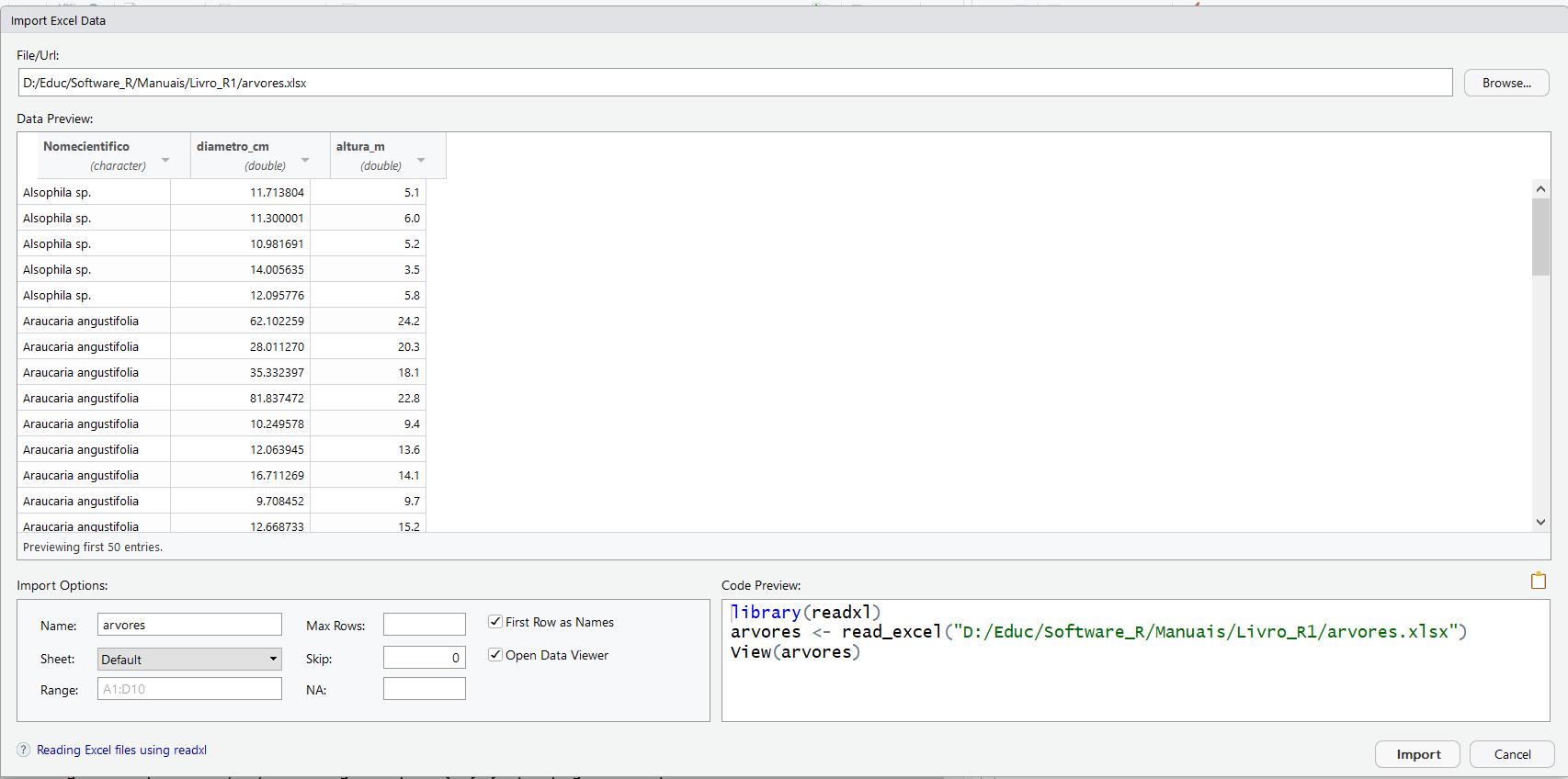Open the help question mark icon
This screenshot has height=779, width=1568.
pyautogui.click(x=24, y=750)
